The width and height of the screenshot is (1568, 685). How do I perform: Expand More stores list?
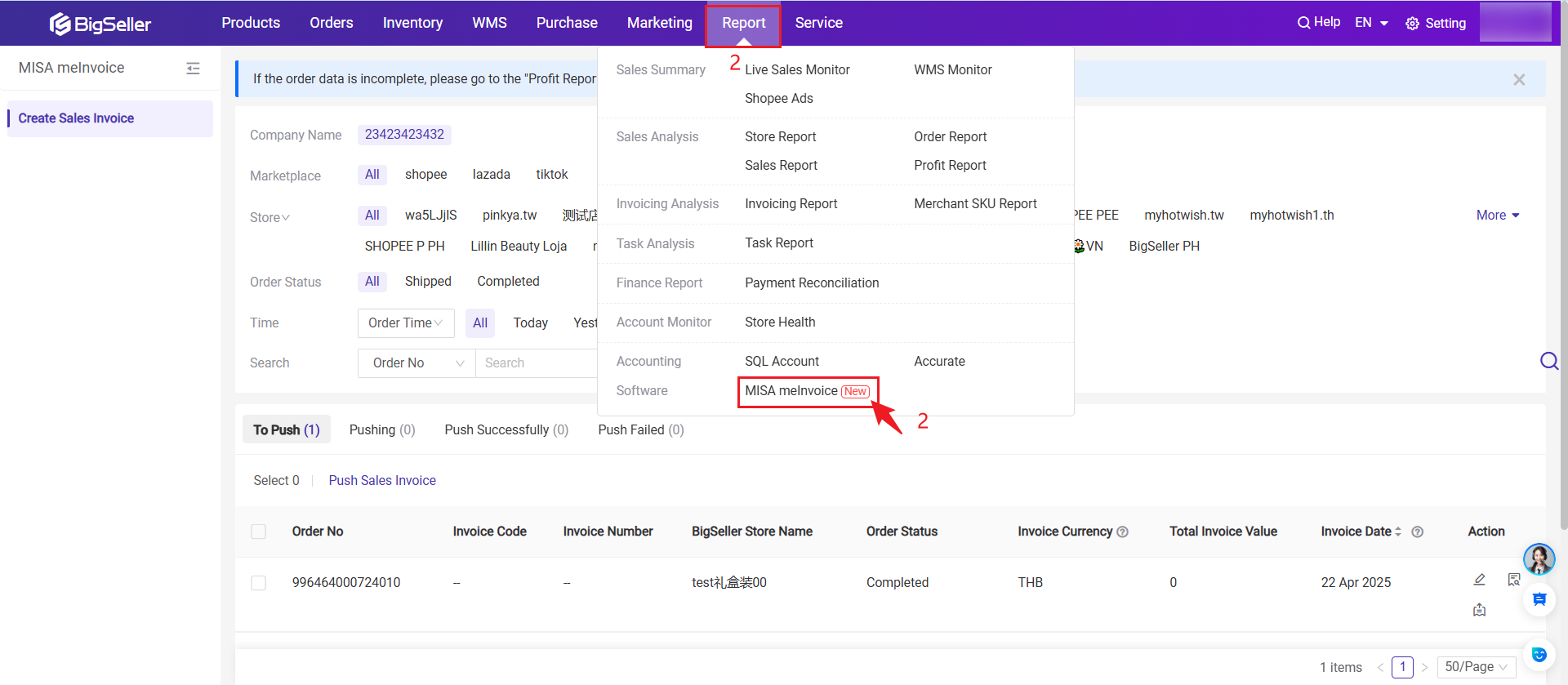1498,216
